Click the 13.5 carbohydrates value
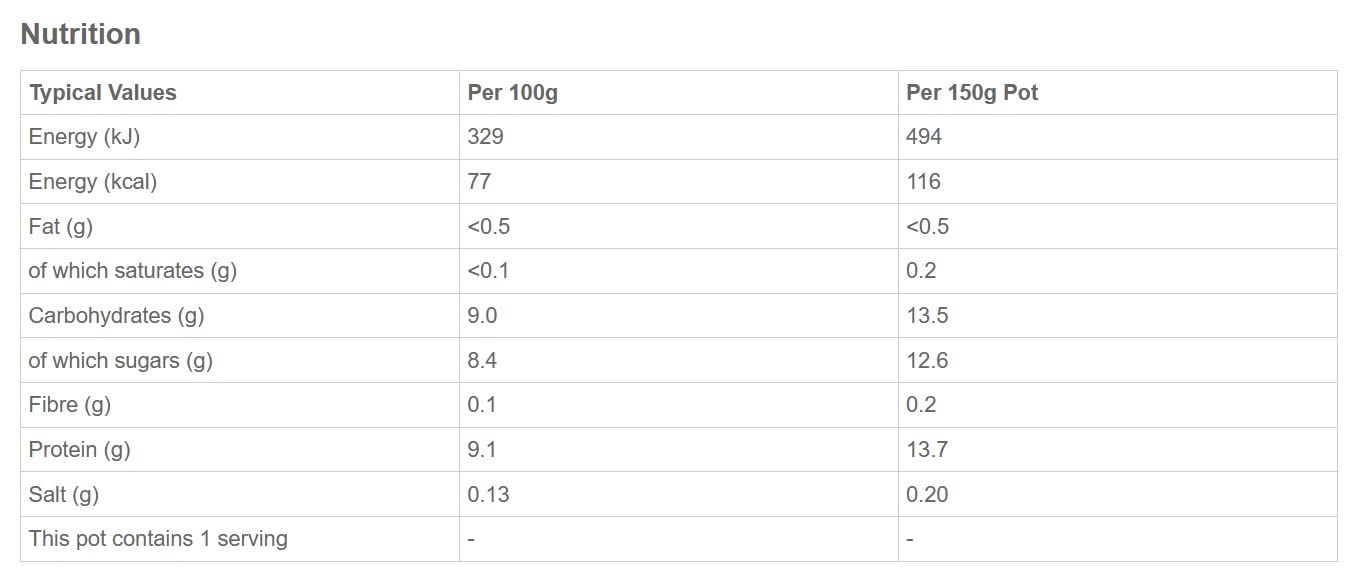Viewport: 1363px width, 577px height. 927,316
